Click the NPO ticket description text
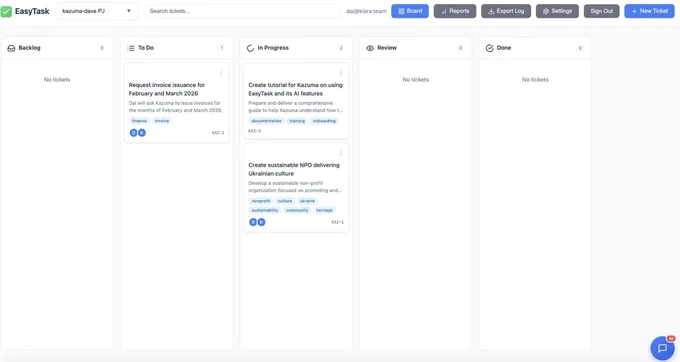This screenshot has height=362, width=680. coord(295,186)
